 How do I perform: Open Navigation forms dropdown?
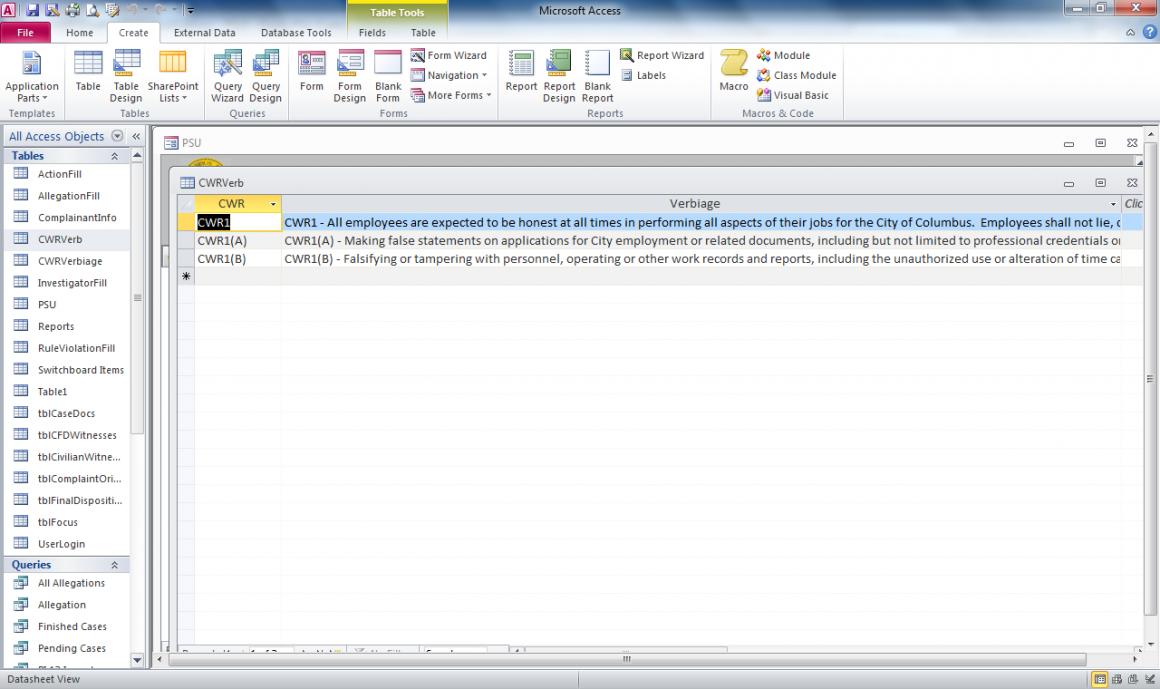(x=449, y=75)
